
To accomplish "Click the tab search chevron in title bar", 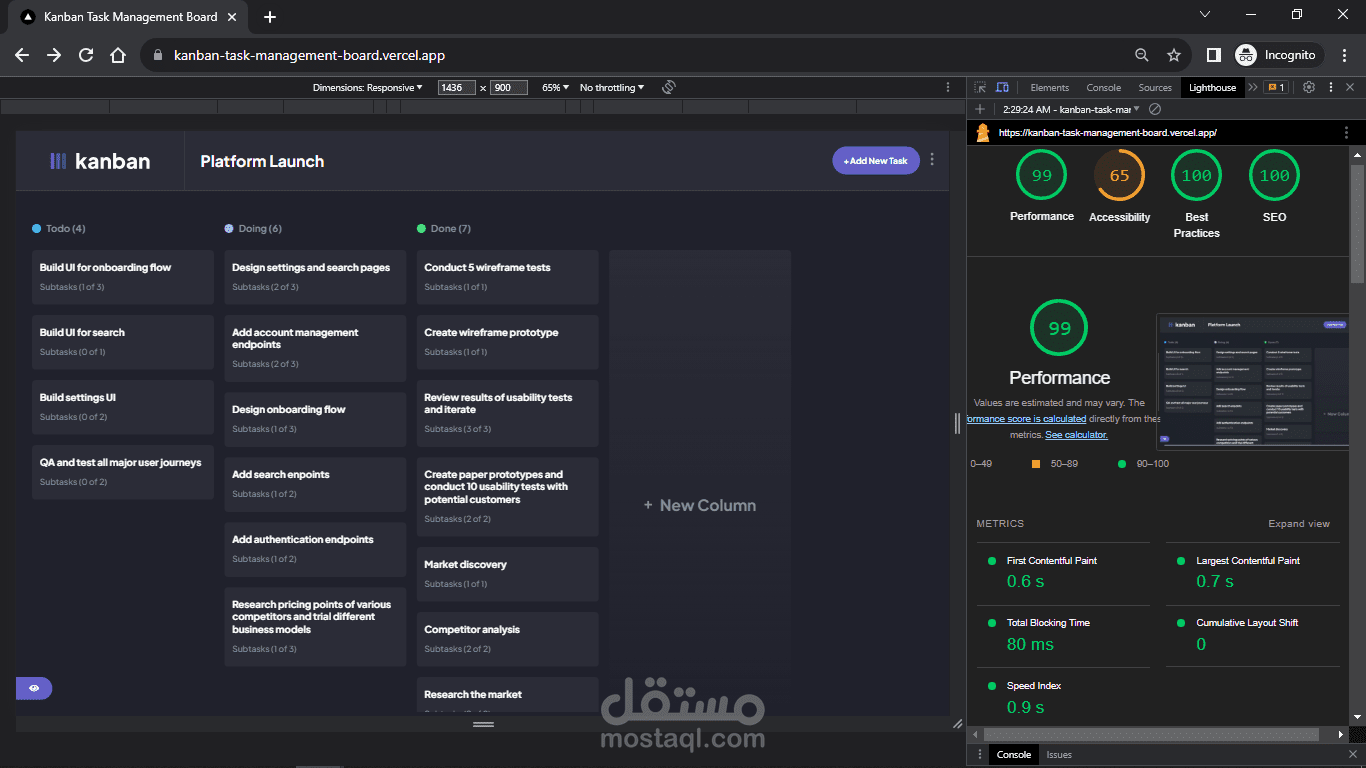I will (1205, 14).
